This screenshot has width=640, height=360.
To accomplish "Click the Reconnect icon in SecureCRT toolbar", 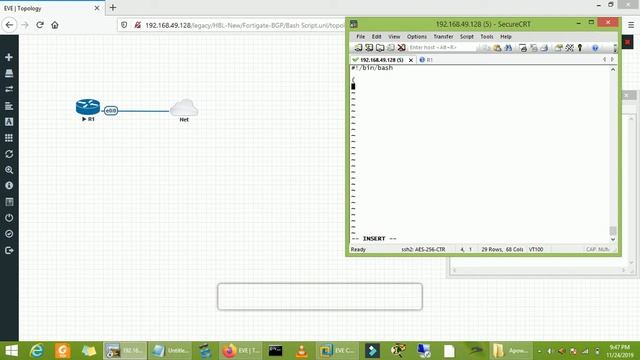I will (x=391, y=48).
